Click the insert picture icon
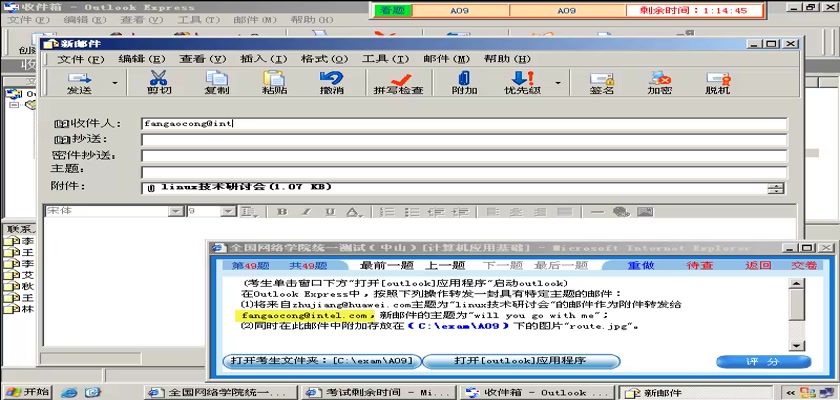This screenshot has height=400, width=840. [646, 212]
